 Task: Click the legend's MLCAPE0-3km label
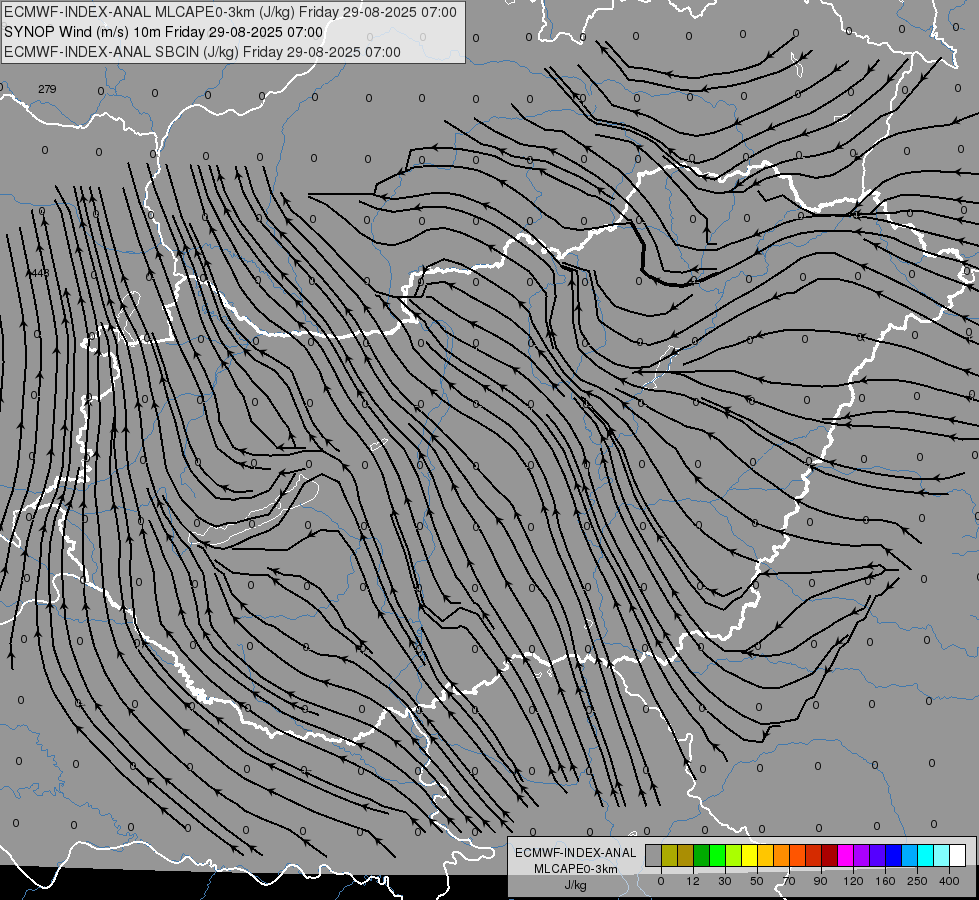click(x=576, y=869)
